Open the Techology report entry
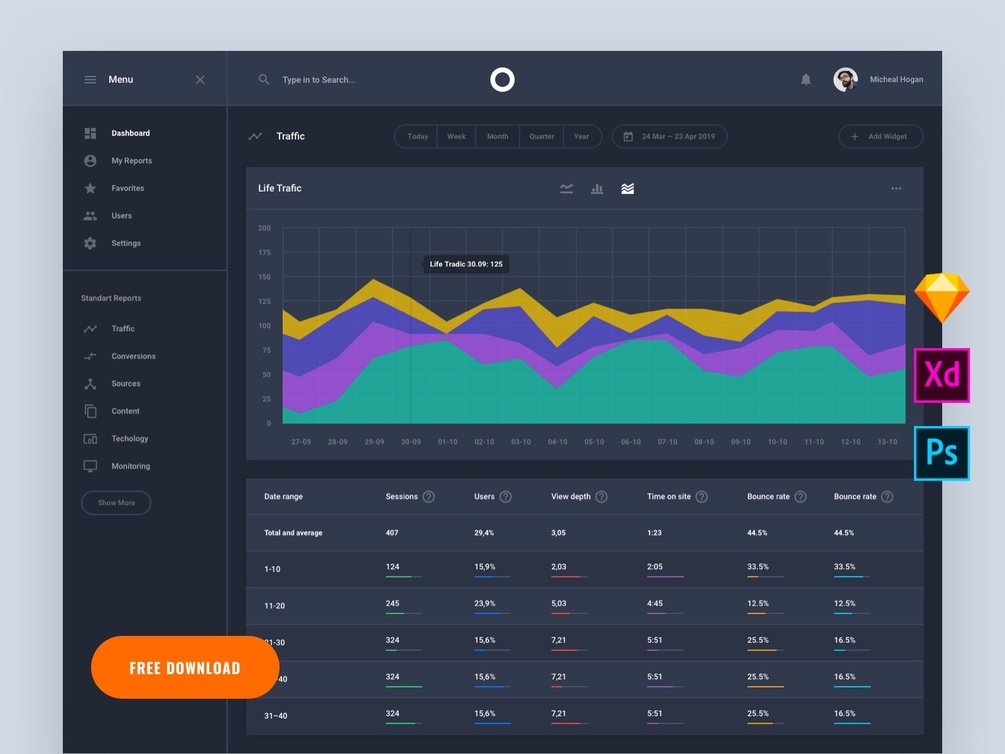This screenshot has width=1005, height=754. 129,439
